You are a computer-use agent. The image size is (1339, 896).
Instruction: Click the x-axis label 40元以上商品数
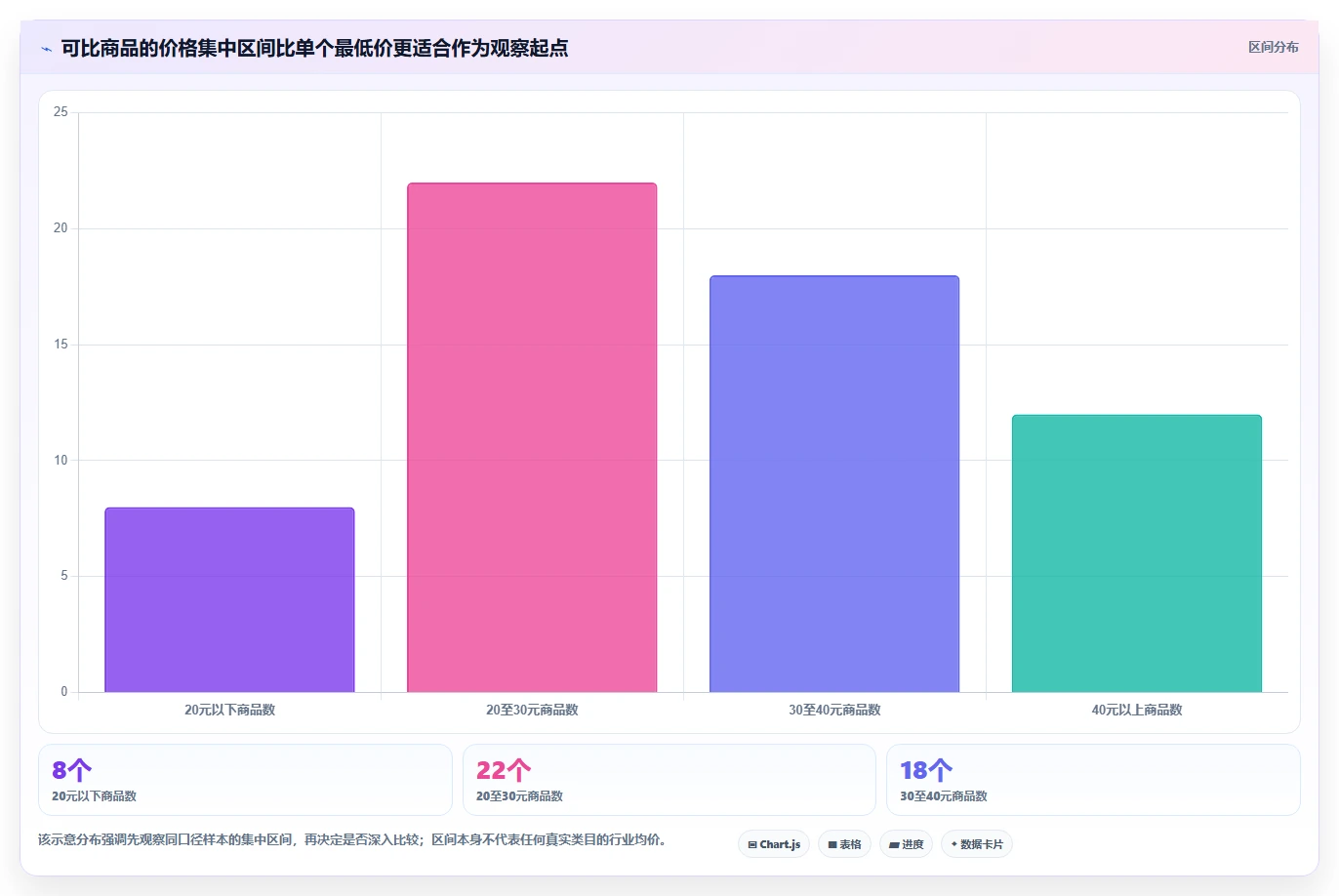click(x=1137, y=710)
